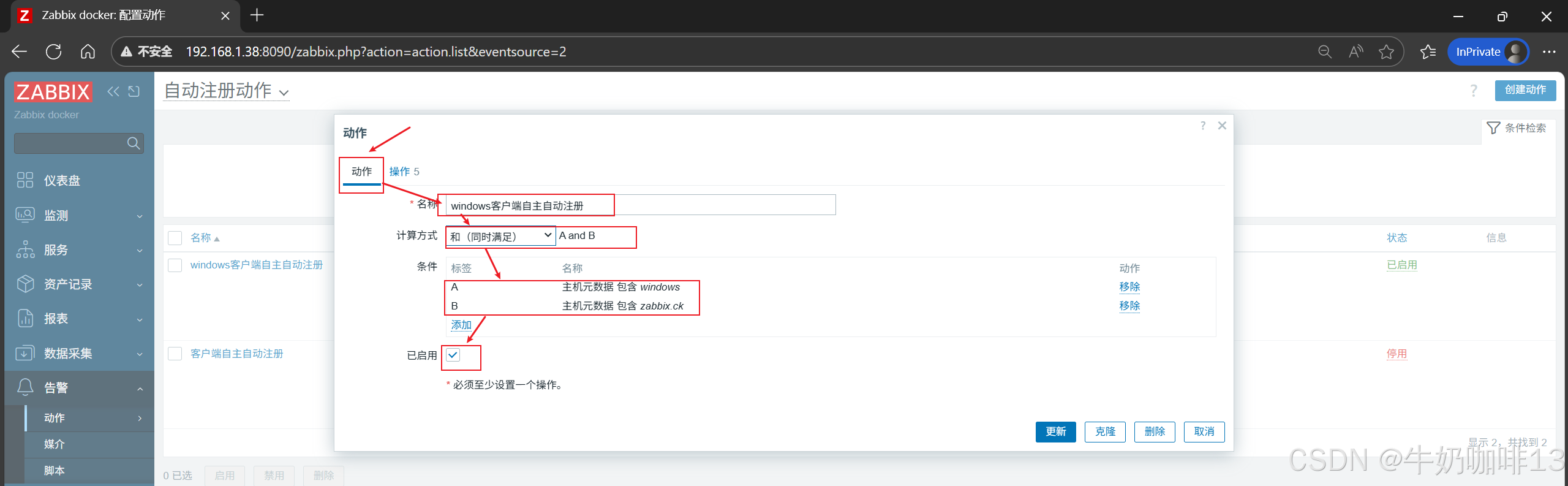
Task: Open the favorites list icon
Action: pyautogui.click(x=1428, y=51)
